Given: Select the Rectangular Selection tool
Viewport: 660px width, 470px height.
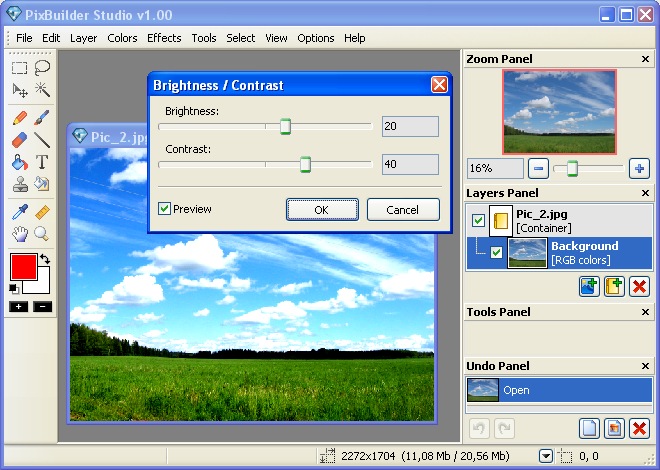Looking at the screenshot, I should coord(19,67).
